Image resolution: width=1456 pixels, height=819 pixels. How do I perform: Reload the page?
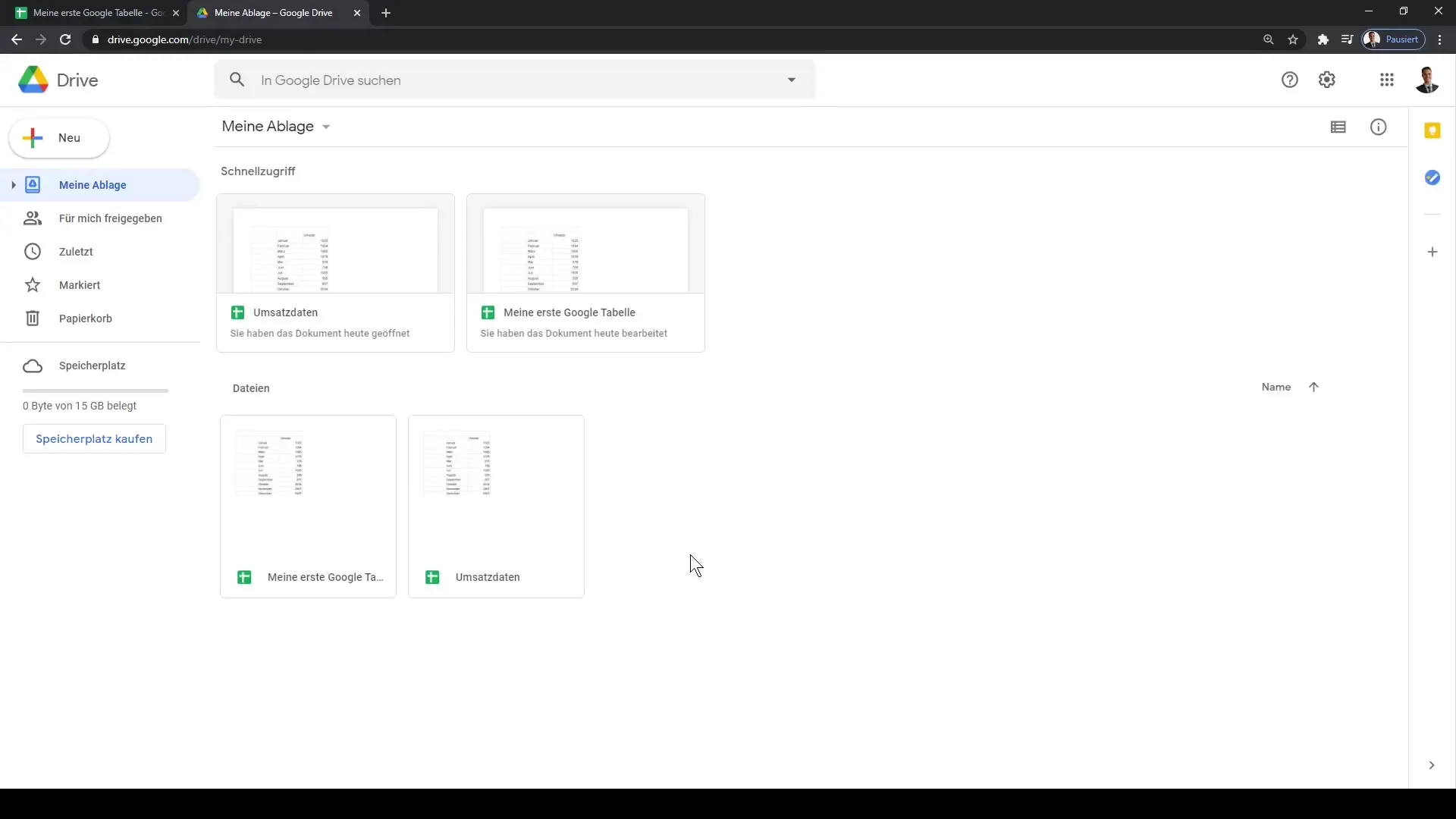pyautogui.click(x=65, y=39)
